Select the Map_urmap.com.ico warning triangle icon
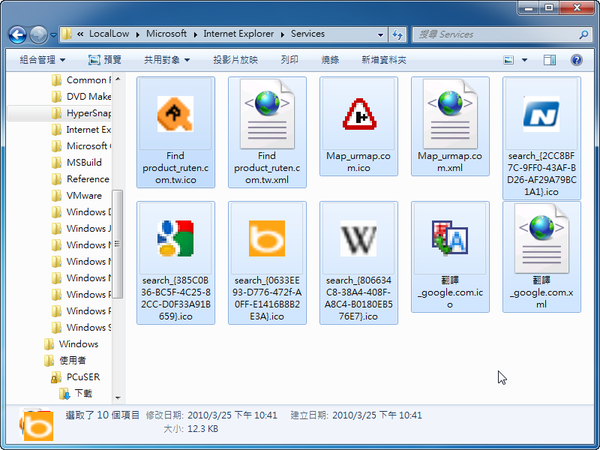 (x=359, y=114)
